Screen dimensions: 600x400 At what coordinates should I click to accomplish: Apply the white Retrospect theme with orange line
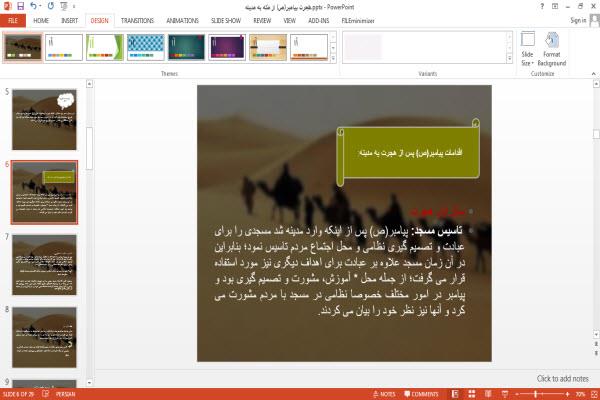click(x=309, y=47)
